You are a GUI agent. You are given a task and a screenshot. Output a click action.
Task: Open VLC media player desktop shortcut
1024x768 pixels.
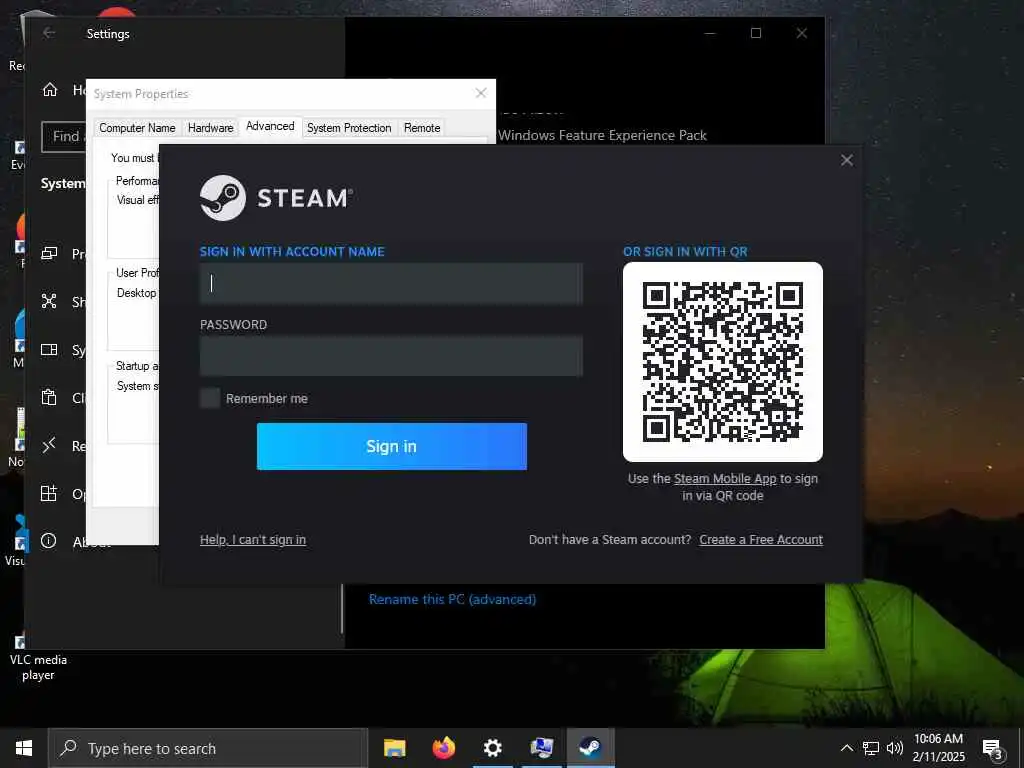point(38,656)
